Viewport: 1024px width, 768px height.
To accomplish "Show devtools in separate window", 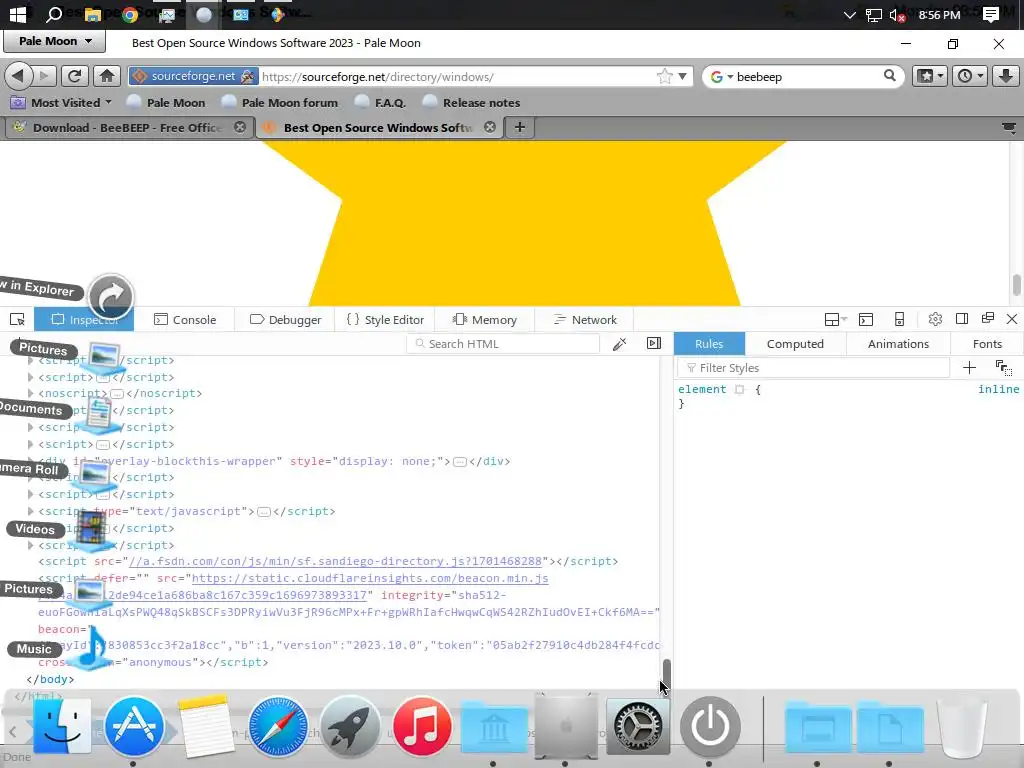I will (987, 318).
